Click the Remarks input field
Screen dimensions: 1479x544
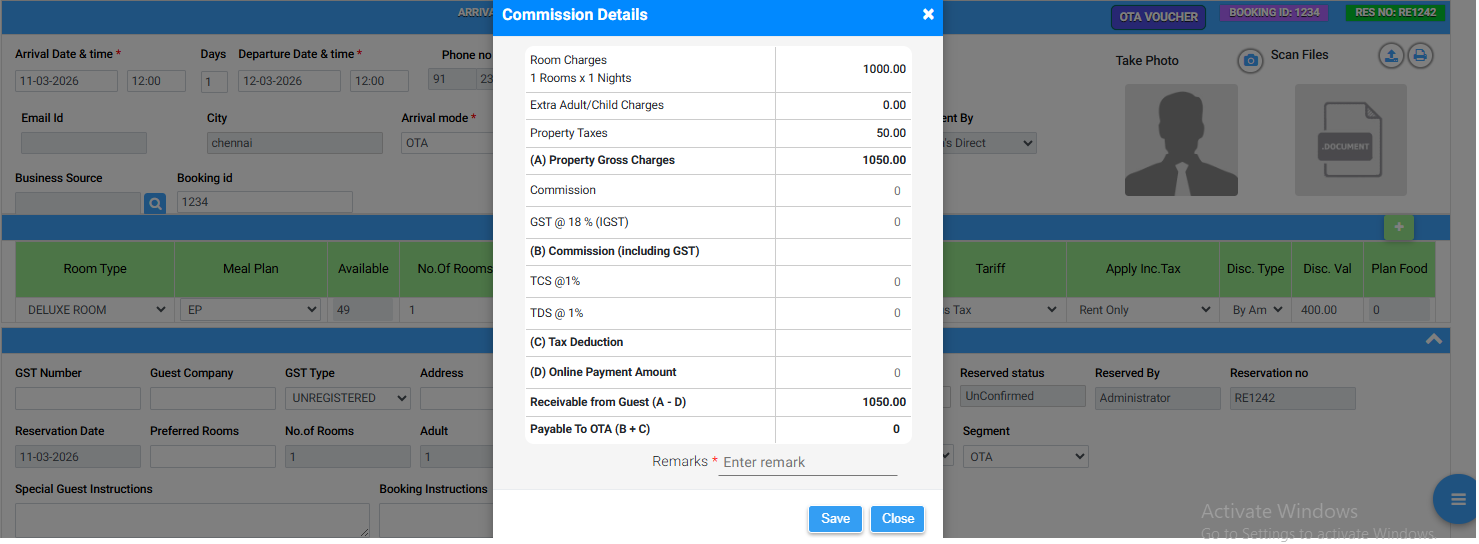(807, 462)
